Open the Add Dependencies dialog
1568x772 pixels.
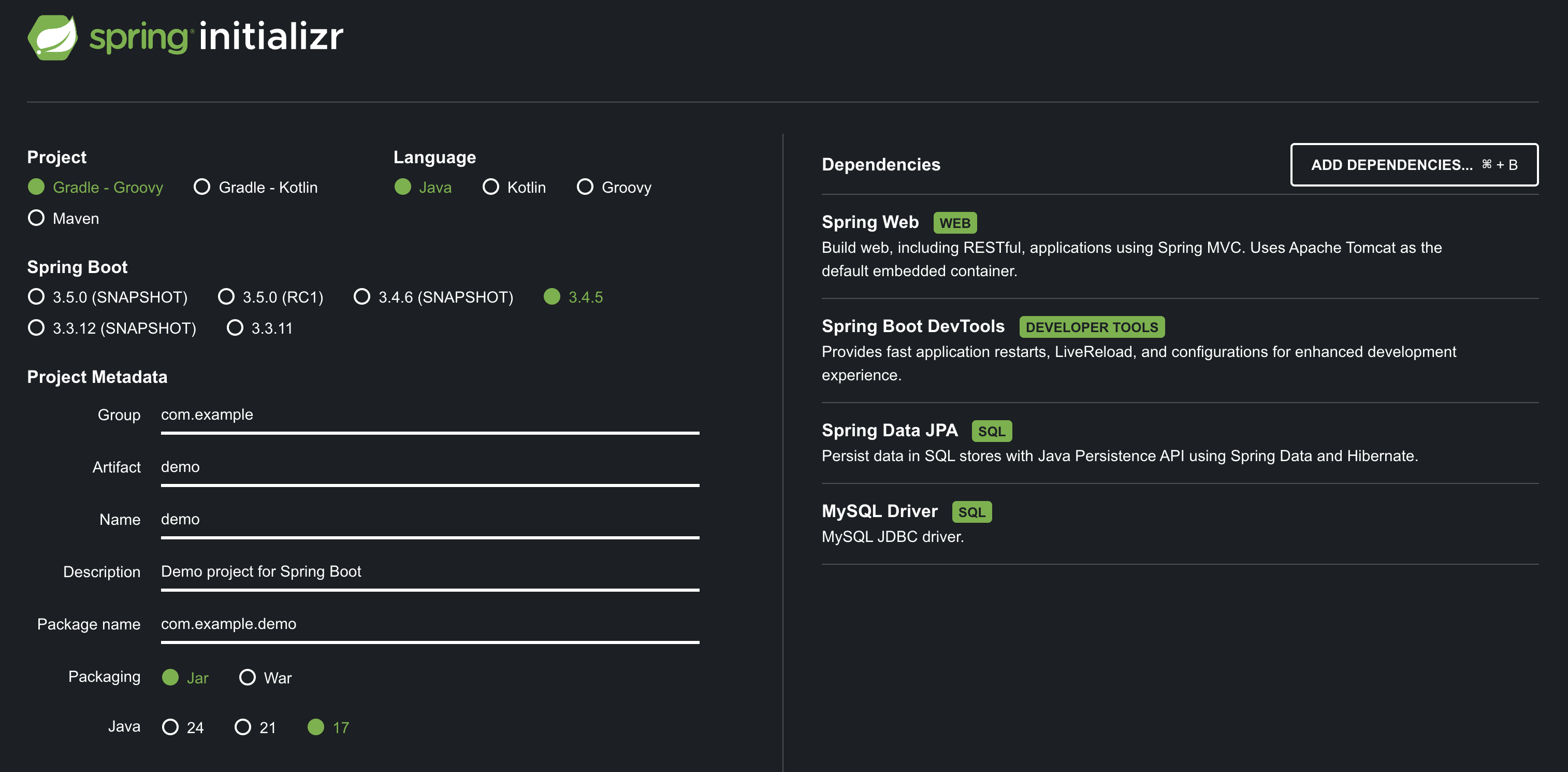point(1414,164)
